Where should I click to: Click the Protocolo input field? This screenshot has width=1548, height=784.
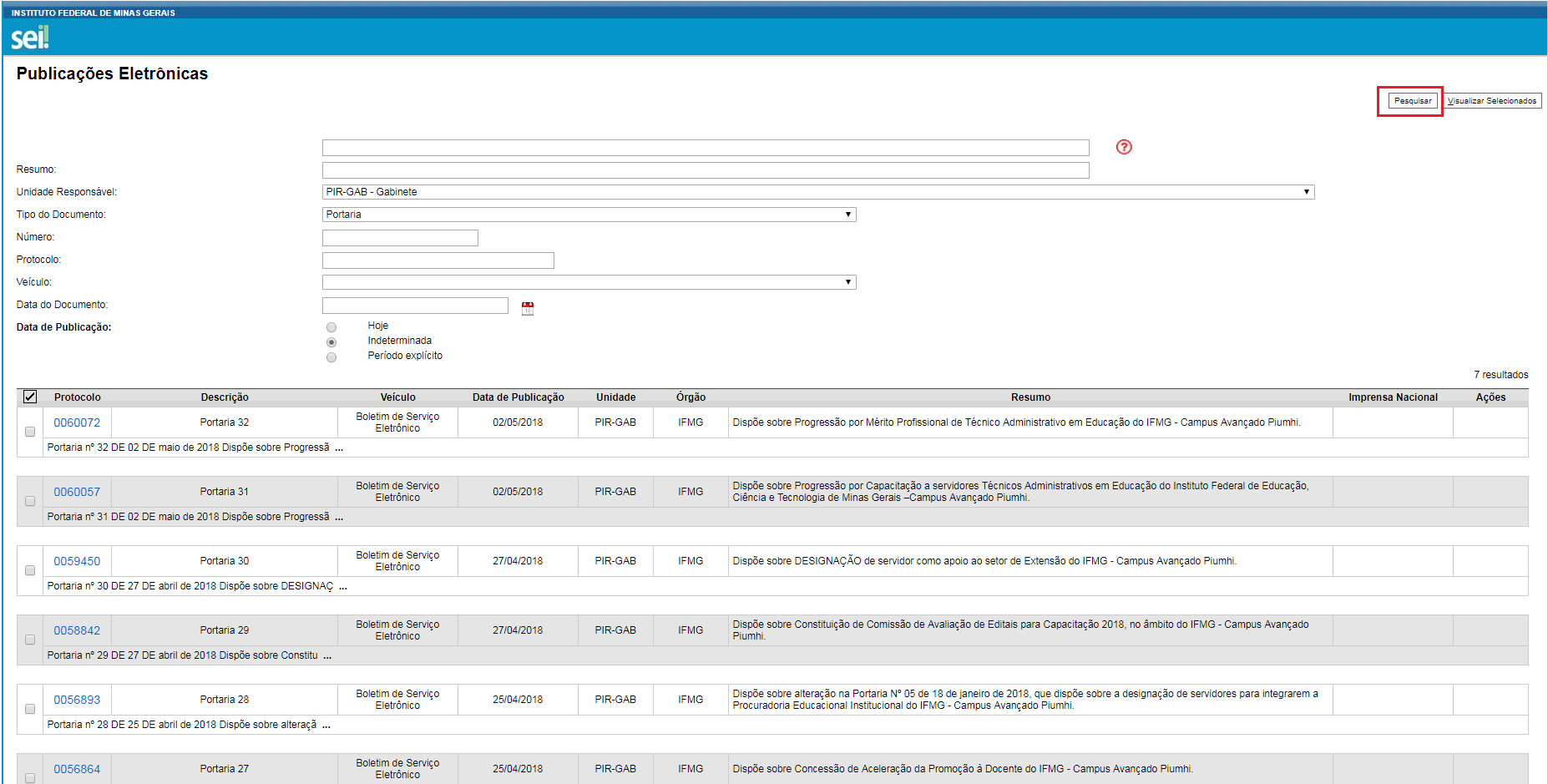[438, 260]
